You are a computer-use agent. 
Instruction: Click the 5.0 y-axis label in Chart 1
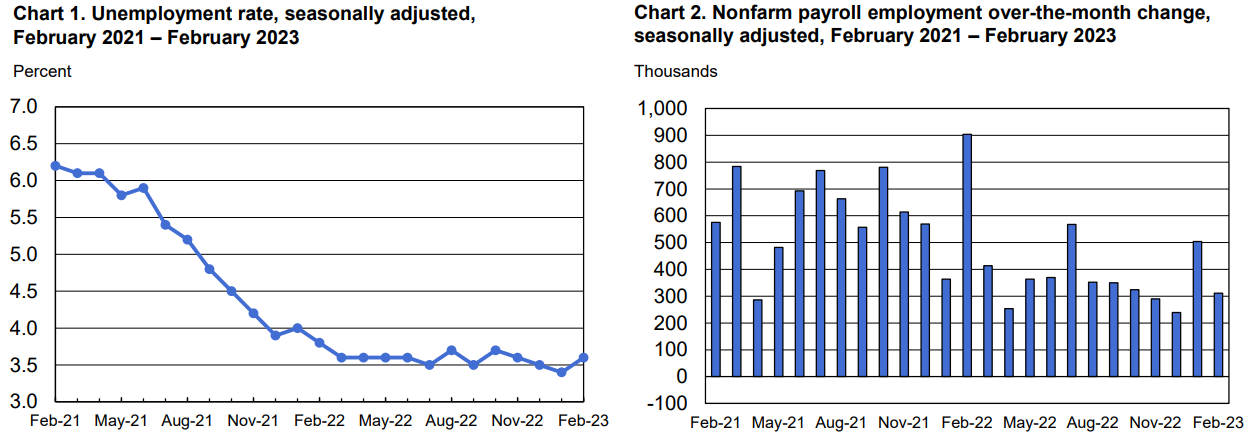pyautogui.click(x=23, y=254)
